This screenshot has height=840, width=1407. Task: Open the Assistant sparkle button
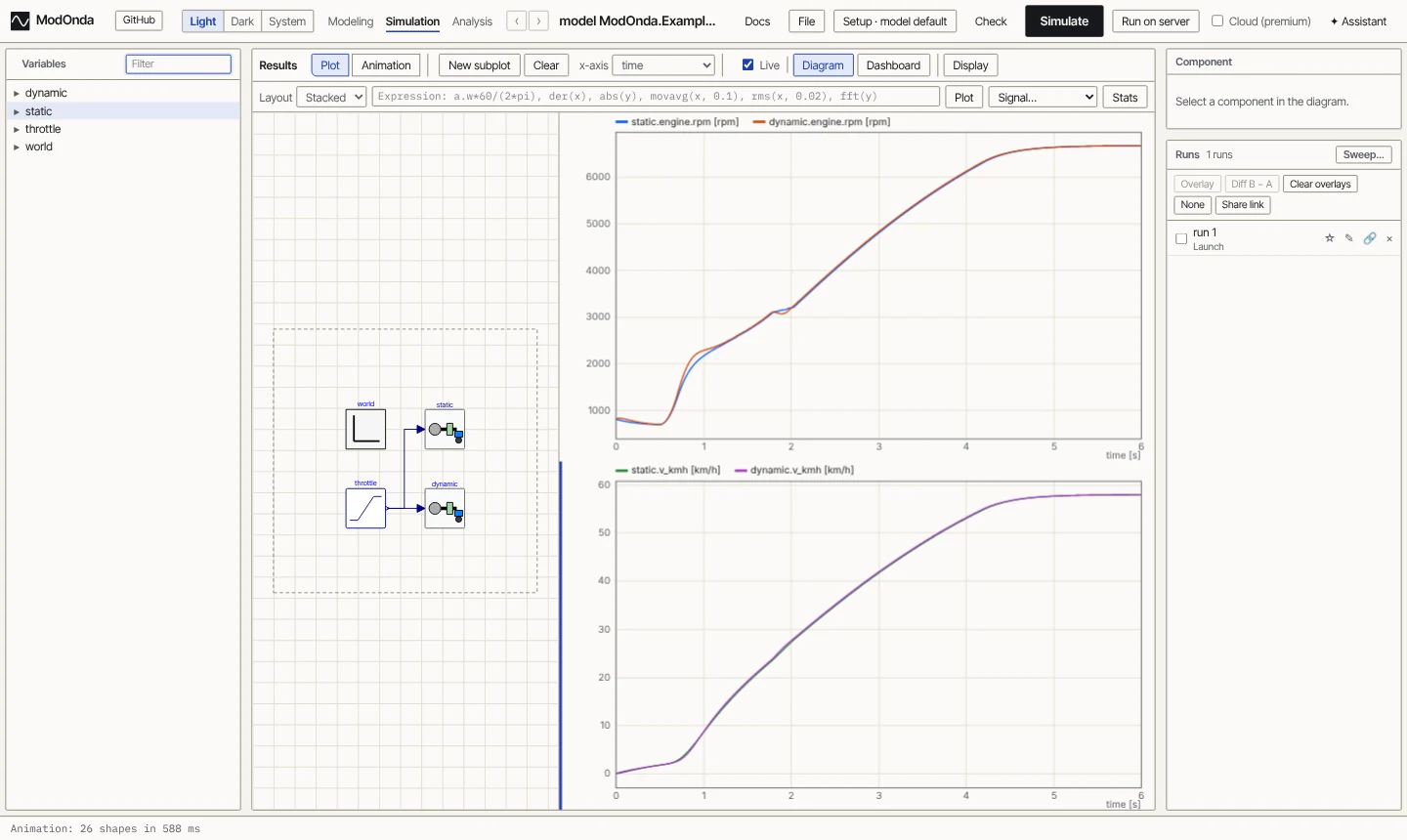[x=1358, y=21]
